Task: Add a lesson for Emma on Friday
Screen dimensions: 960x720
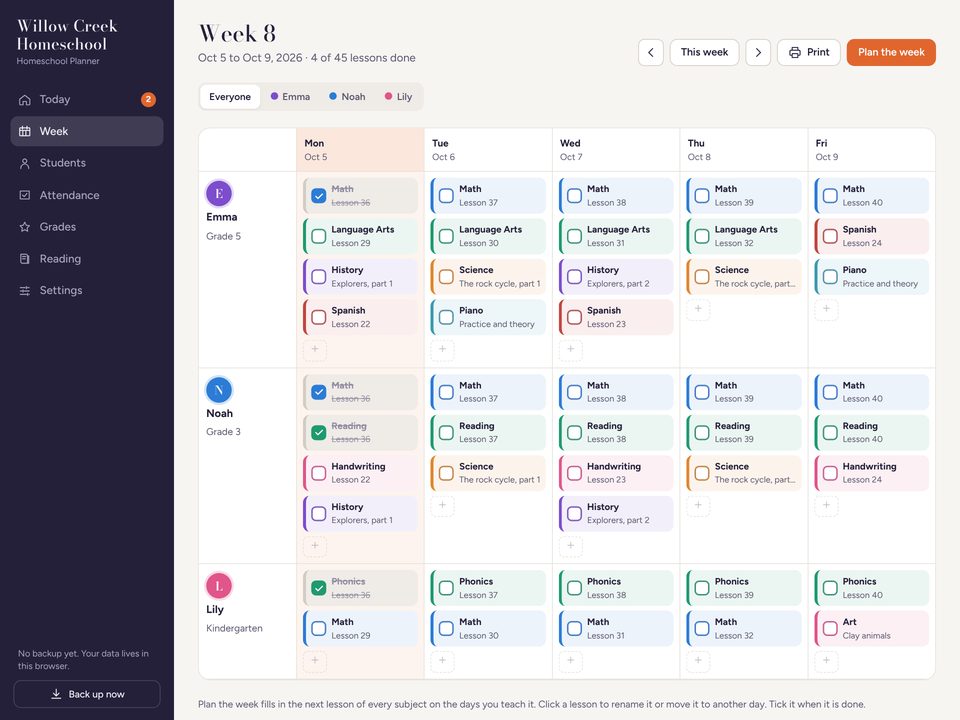Action: click(x=826, y=309)
